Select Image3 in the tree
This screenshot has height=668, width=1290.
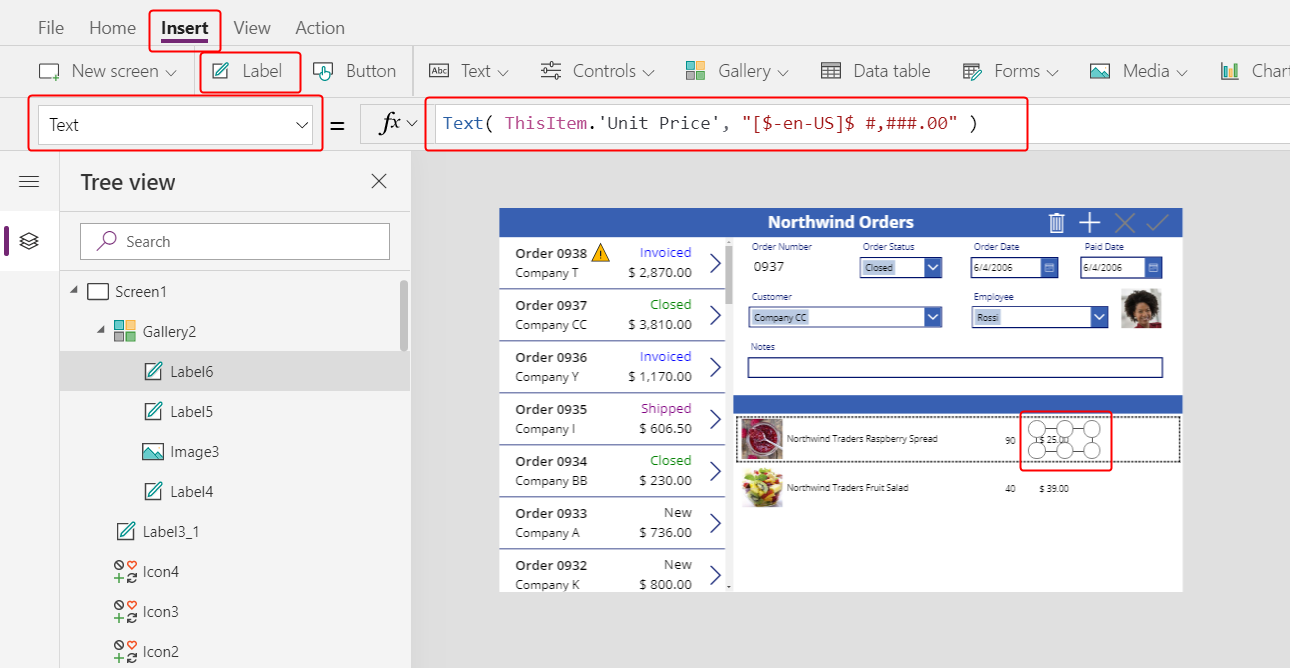(x=194, y=451)
